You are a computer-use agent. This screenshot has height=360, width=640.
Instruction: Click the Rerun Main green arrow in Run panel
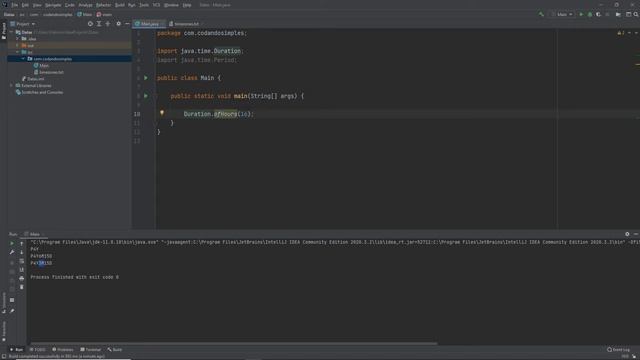pos(12,243)
